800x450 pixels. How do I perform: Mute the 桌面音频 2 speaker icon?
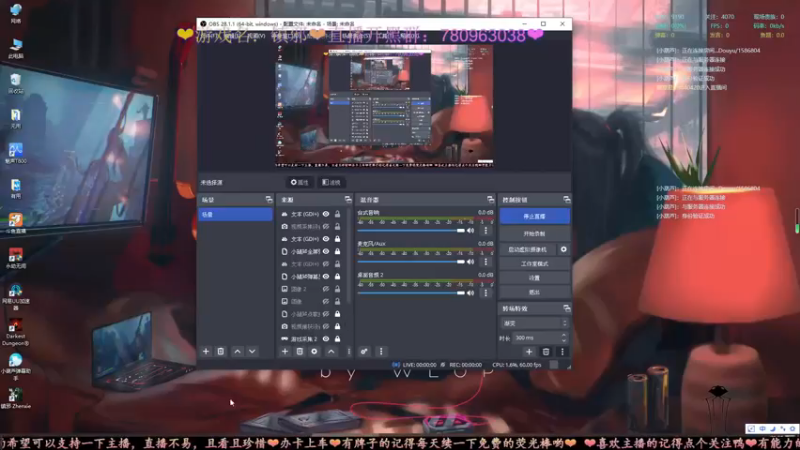pyautogui.click(x=470, y=293)
